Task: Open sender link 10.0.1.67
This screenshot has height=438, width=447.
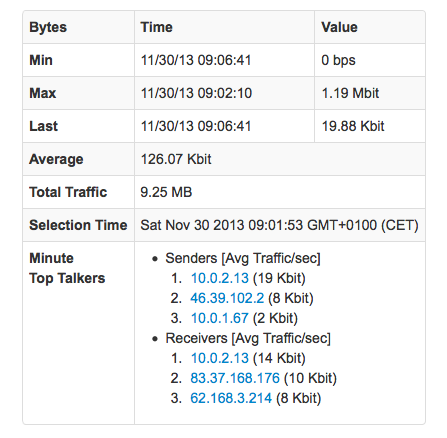Action: pos(219,318)
